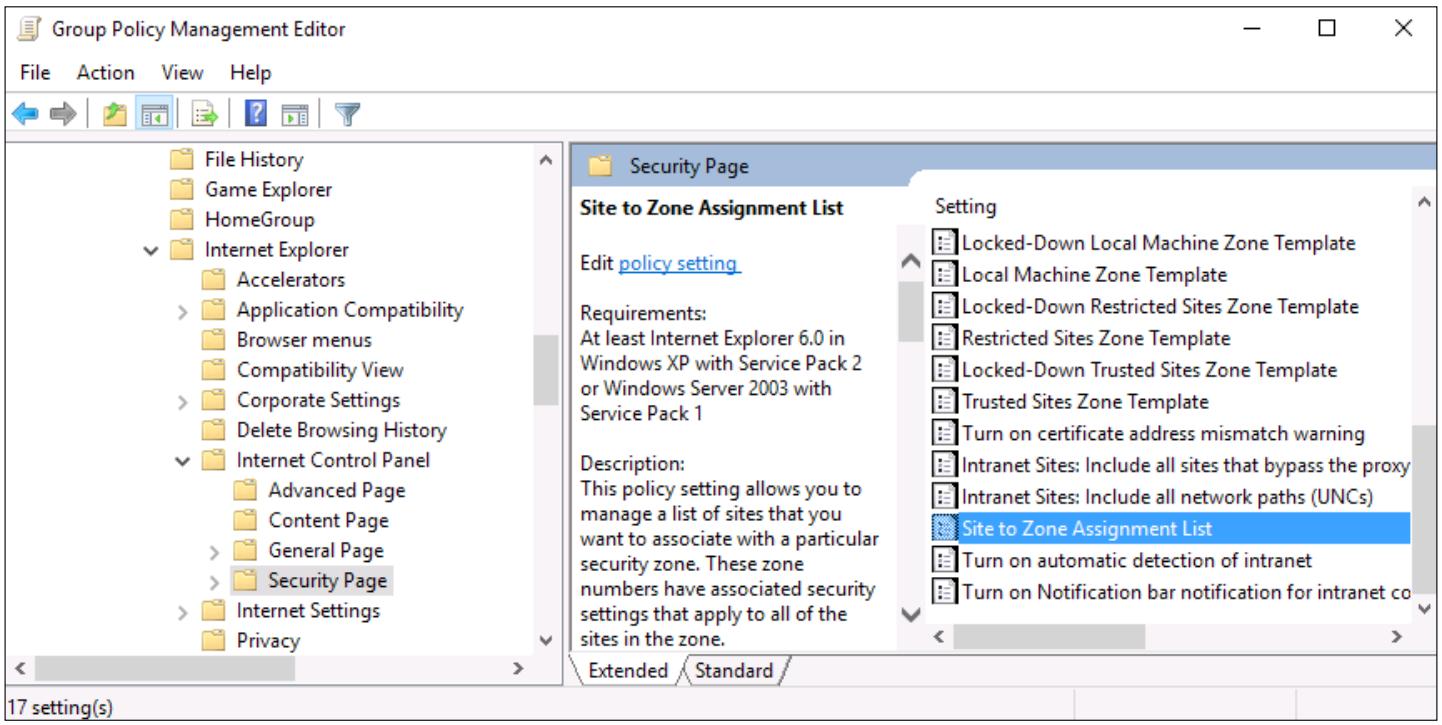This screenshot has height=725, width=1442.
Task: Click the Delete Browsing History folder icon
Action: point(213,430)
